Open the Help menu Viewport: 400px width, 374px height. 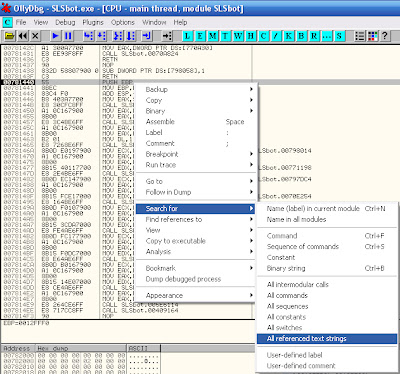tap(180, 22)
